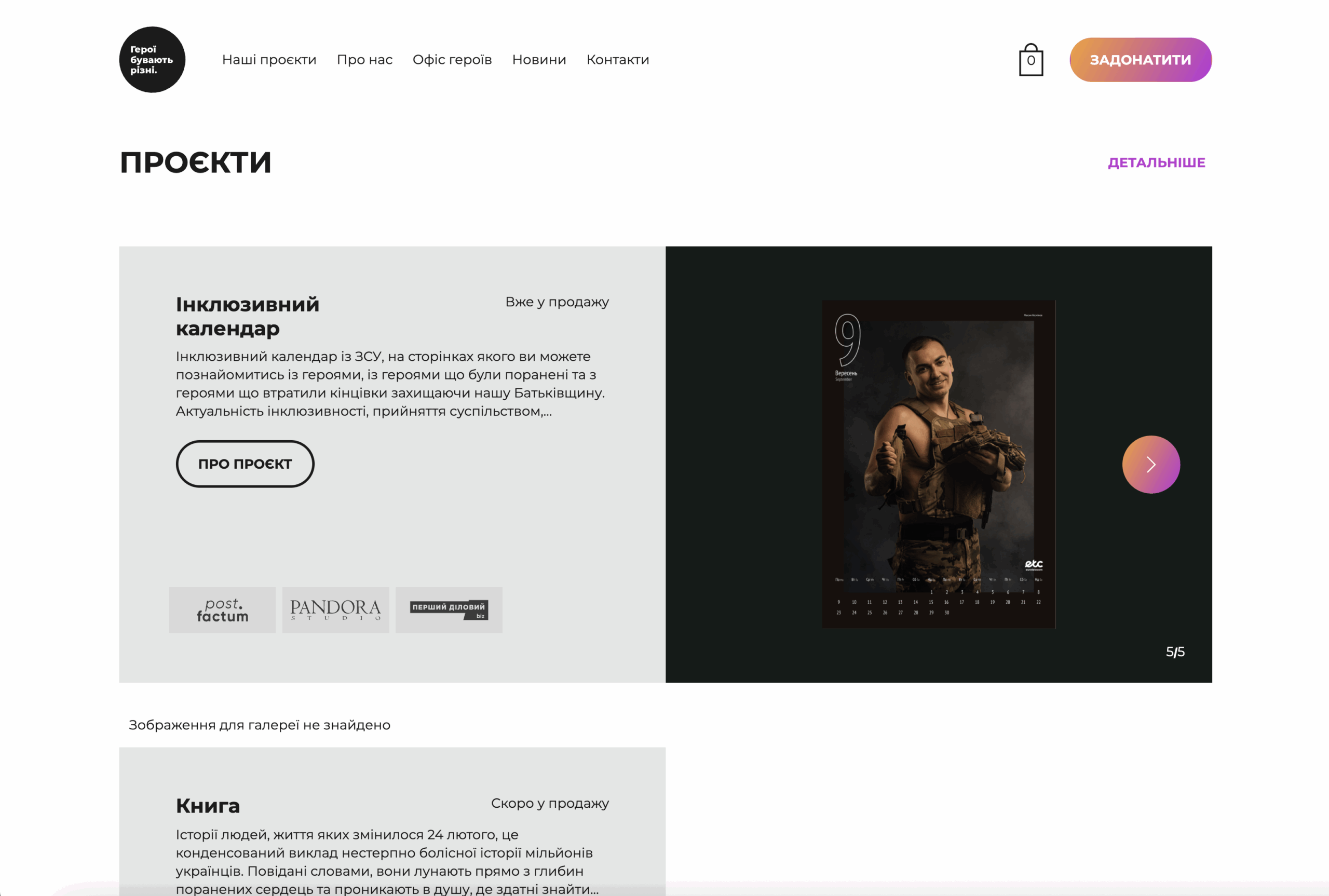Click the Перший діловий partner logo
This screenshot has width=1329, height=896.
click(x=449, y=610)
